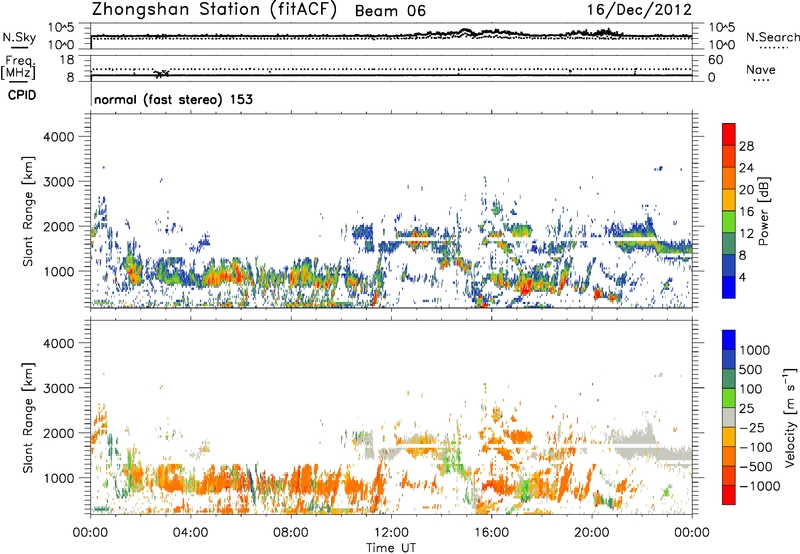Click the 04:00 time tick label
The height and width of the screenshot is (554, 800).
click(x=190, y=533)
